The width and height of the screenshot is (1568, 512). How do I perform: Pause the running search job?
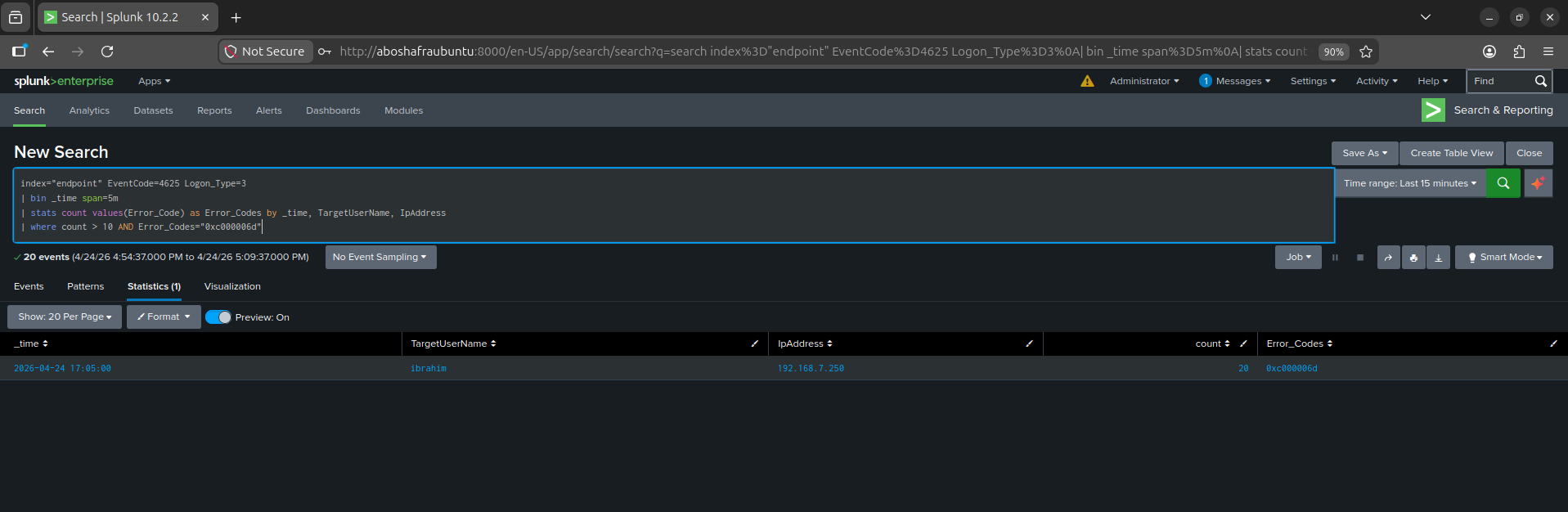coord(1335,258)
